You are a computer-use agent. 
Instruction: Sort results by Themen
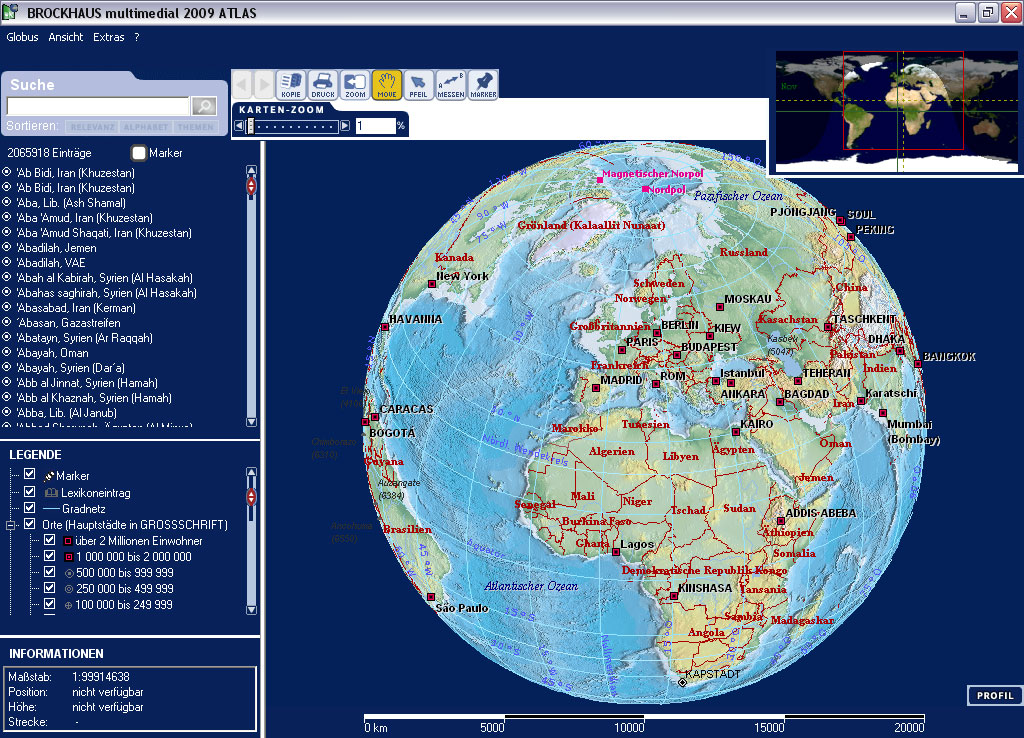coord(195,127)
